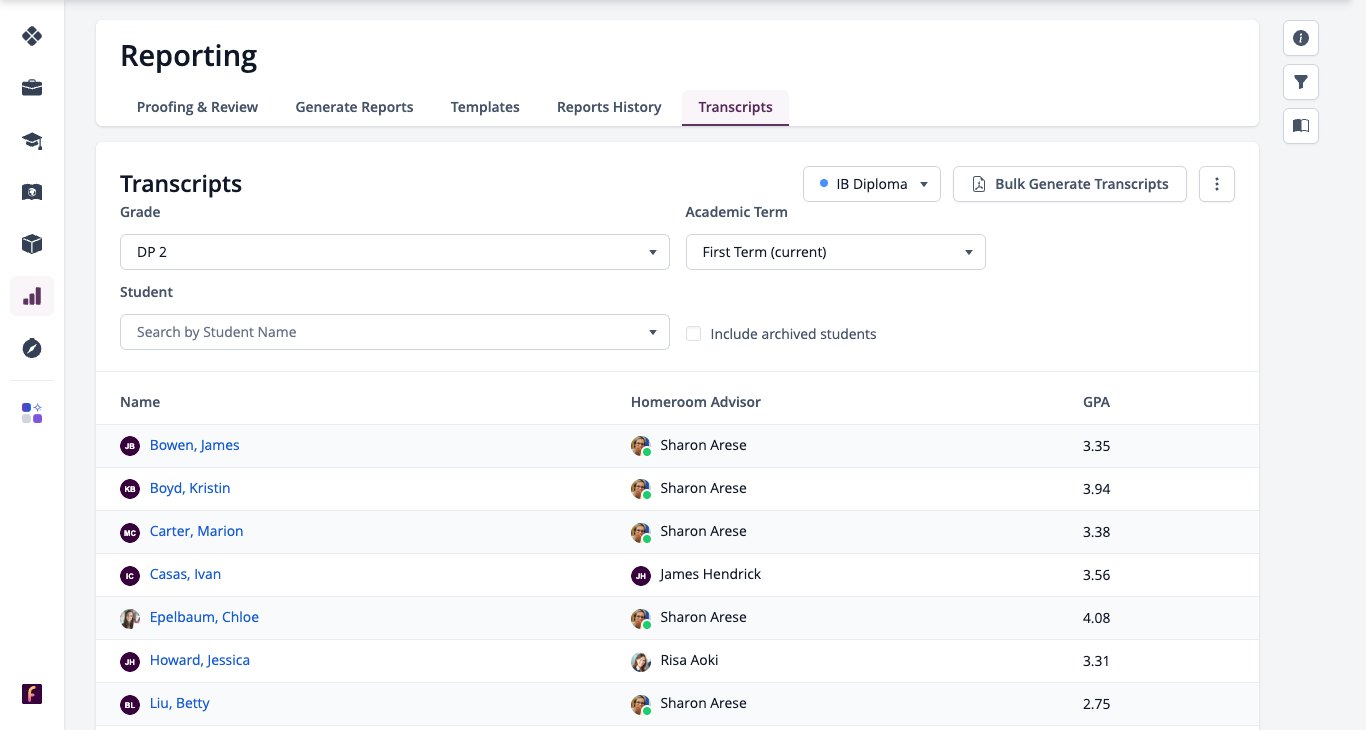
Task: Expand the DP 2 Grade dropdown
Action: pyautogui.click(x=395, y=252)
